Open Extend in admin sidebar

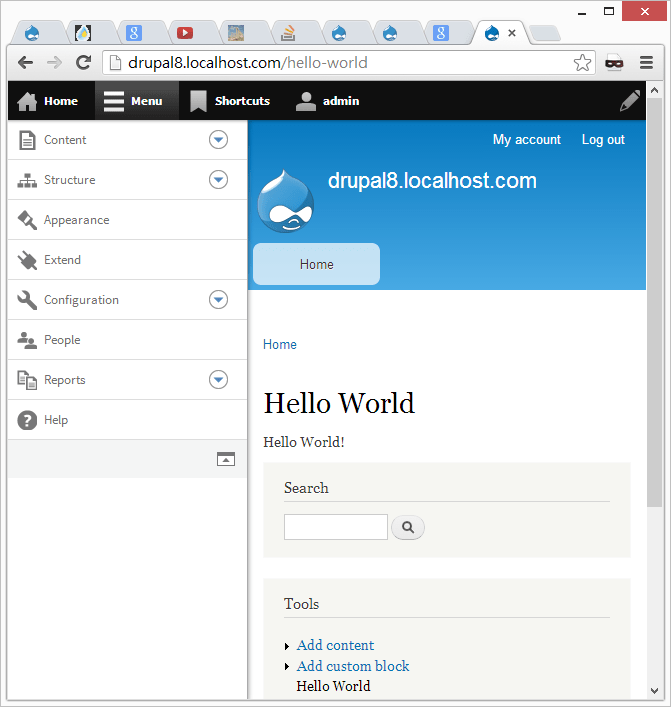pyautogui.click(x=62, y=260)
